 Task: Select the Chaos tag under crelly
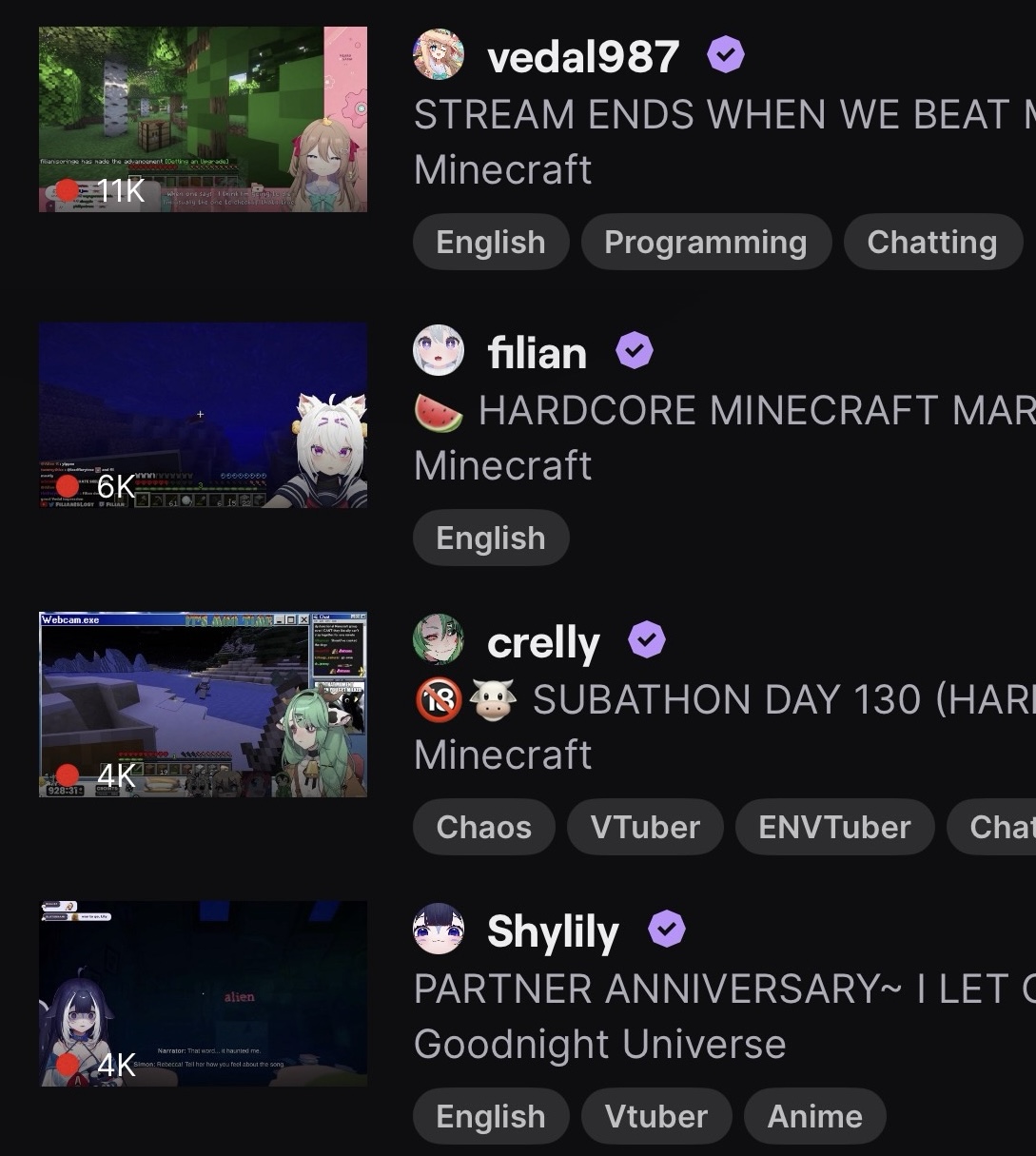point(484,827)
